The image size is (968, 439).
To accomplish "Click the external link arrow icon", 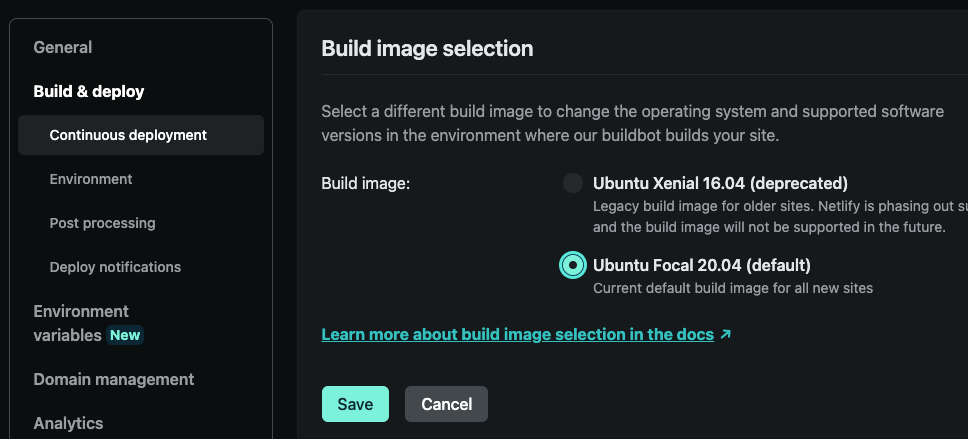I will click(x=725, y=335).
